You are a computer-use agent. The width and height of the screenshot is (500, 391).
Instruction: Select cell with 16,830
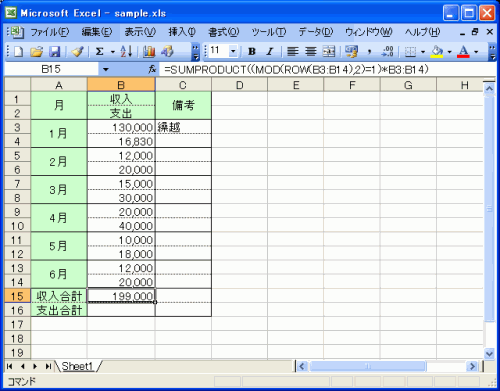[121, 141]
